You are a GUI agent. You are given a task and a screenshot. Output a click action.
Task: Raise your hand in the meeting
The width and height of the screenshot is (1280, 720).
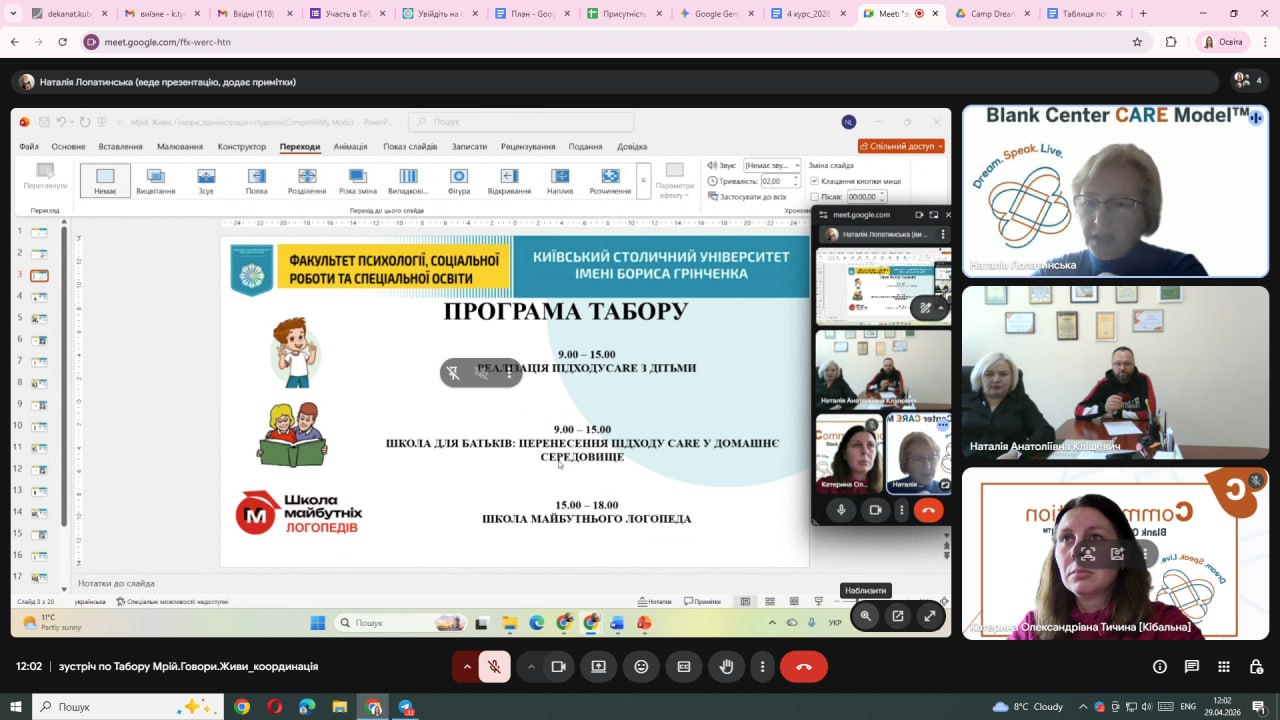727,667
